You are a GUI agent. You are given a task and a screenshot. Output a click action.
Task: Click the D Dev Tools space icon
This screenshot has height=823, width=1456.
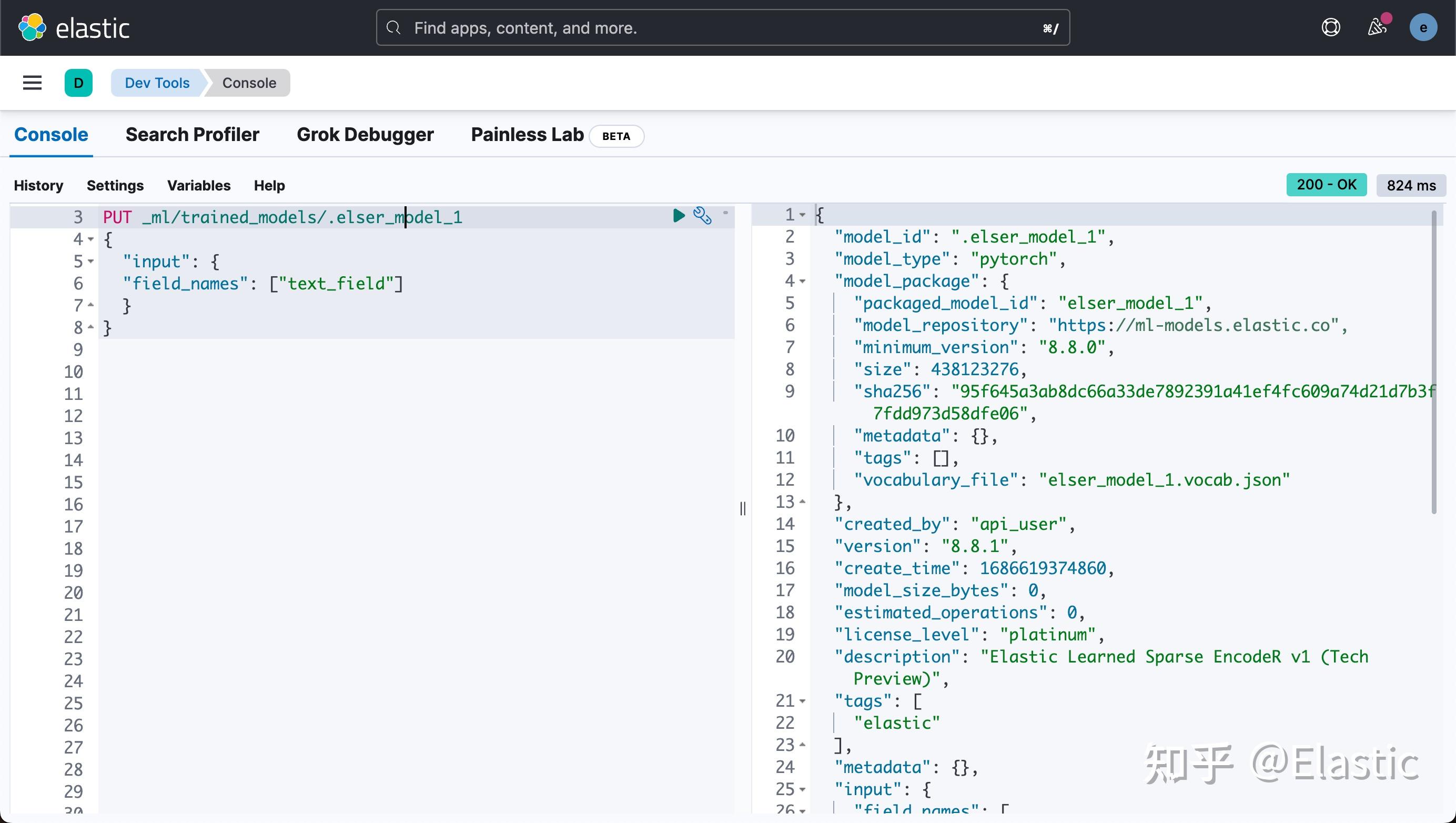click(78, 83)
